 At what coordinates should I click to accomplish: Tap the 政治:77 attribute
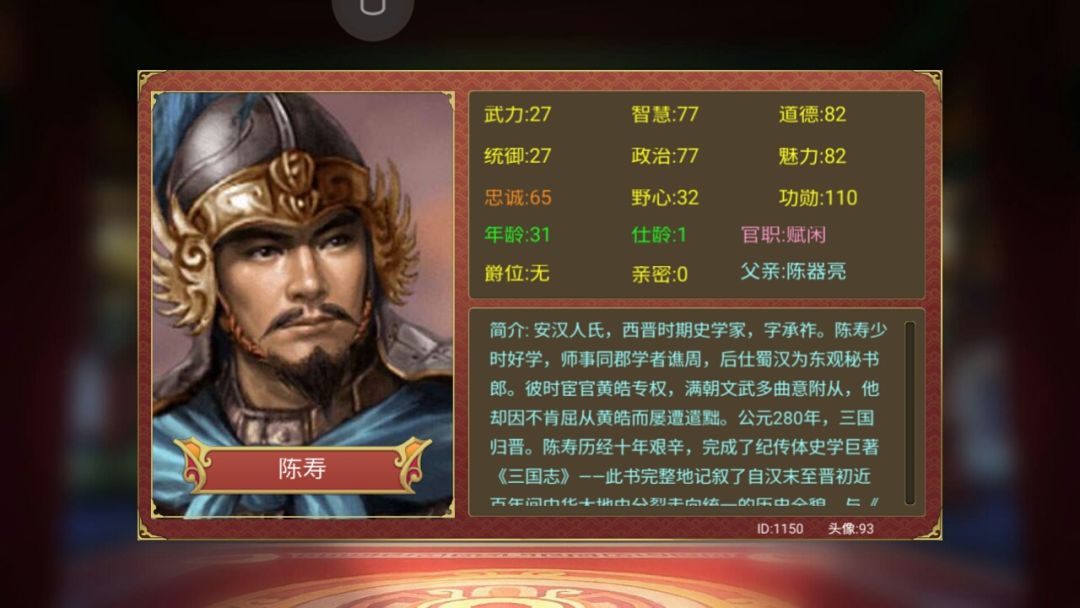pos(665,156)
